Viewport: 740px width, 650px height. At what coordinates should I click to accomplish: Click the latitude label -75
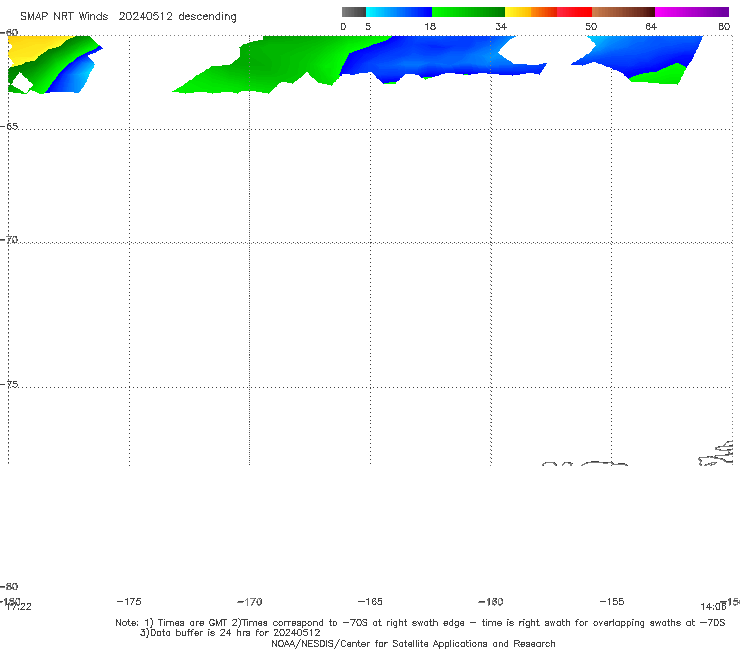tap(9, 384)
